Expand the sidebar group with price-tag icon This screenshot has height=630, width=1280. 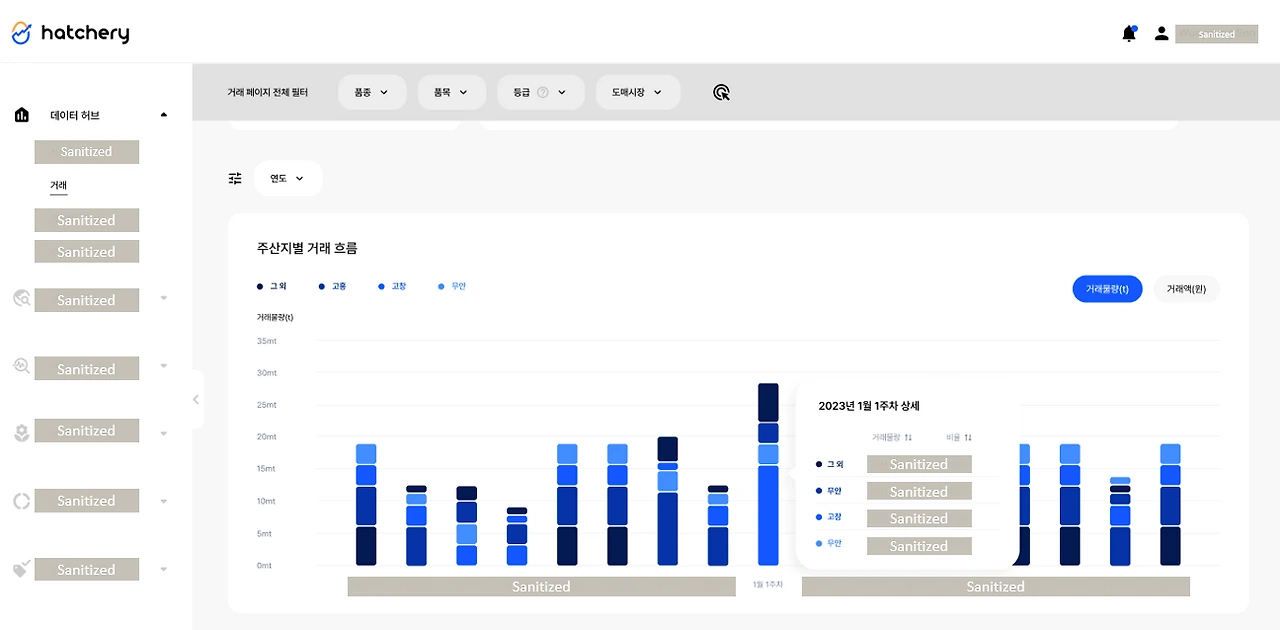164,570
